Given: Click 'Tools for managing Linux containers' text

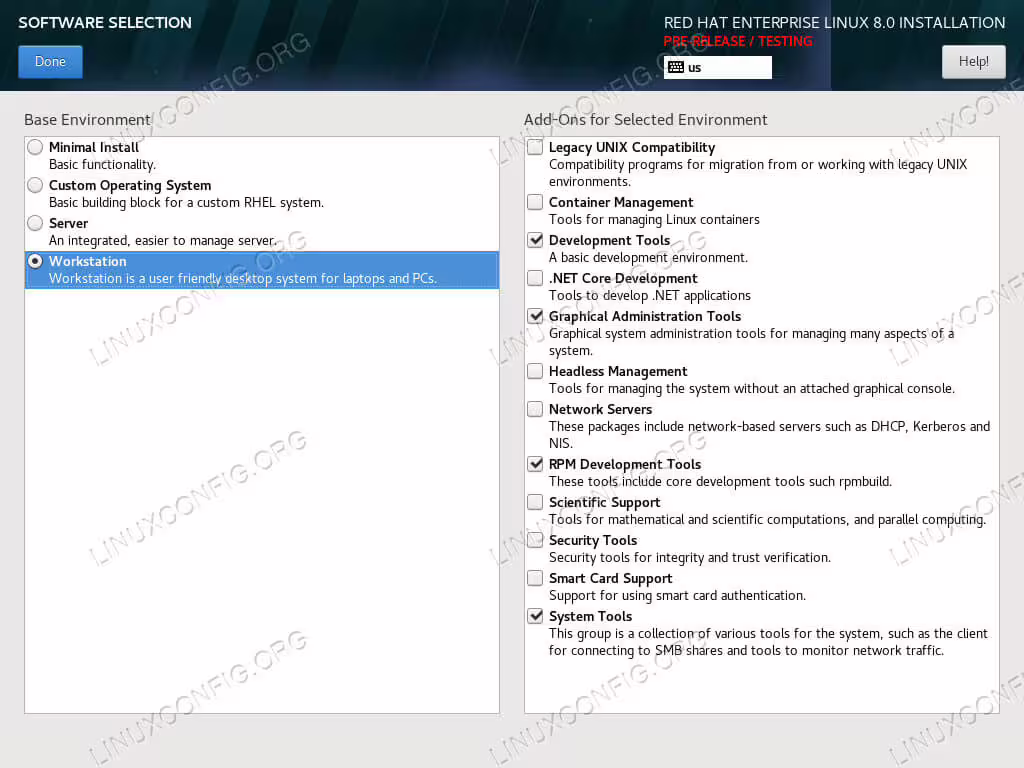Looking at the screenshot, I should click(654, 220).
